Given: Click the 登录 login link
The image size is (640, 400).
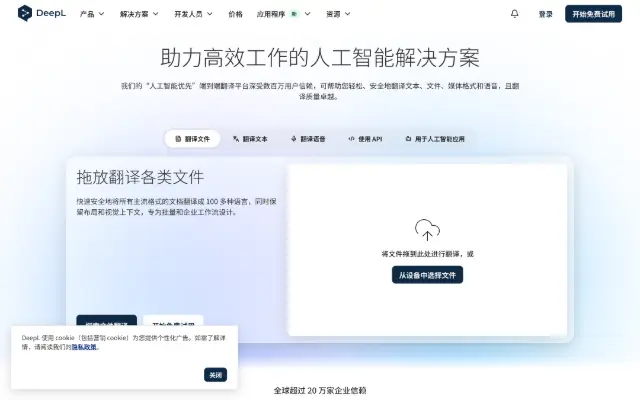Looking at the screenshot, I should point(545,14).
